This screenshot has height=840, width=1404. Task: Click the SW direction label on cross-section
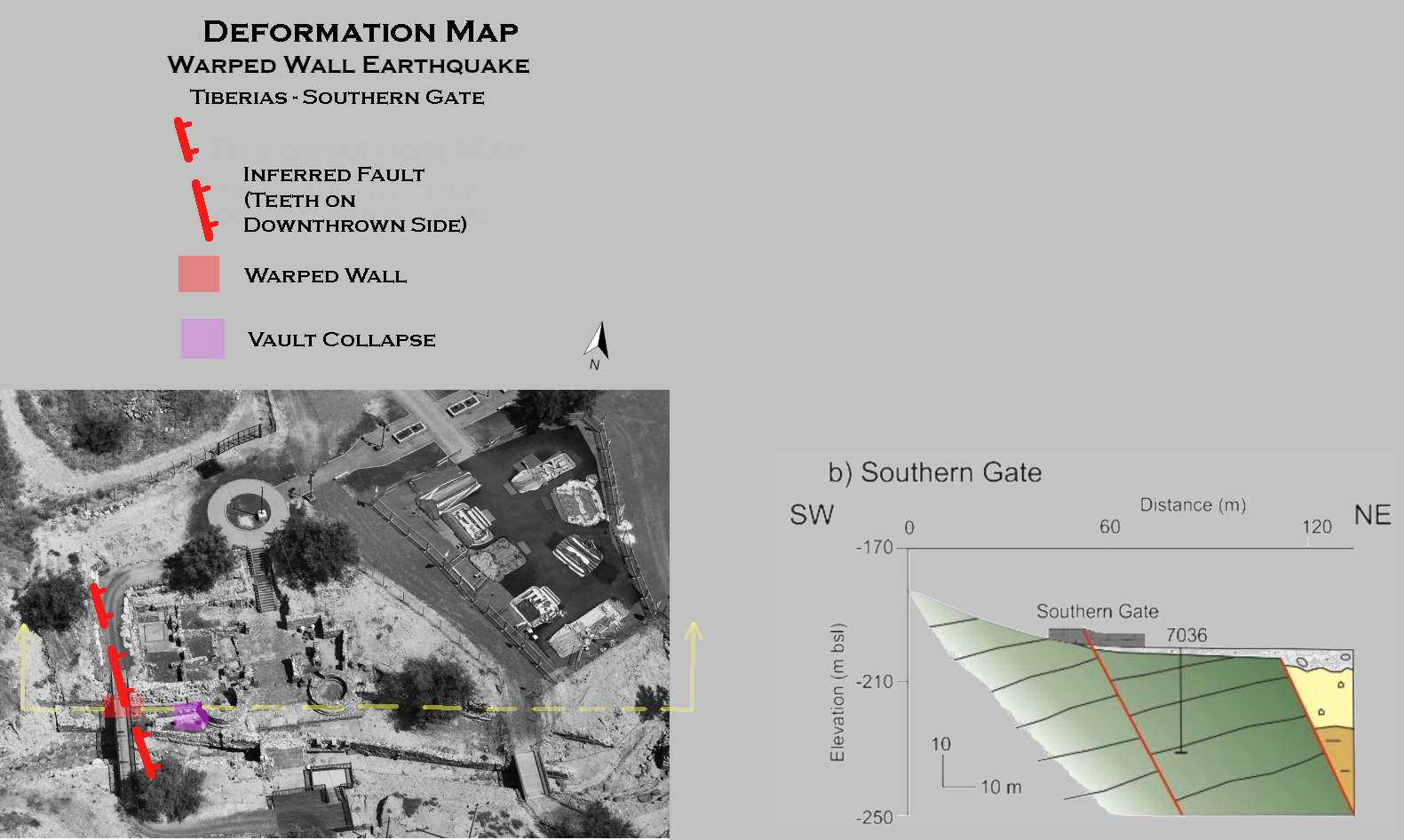[812, 515]
